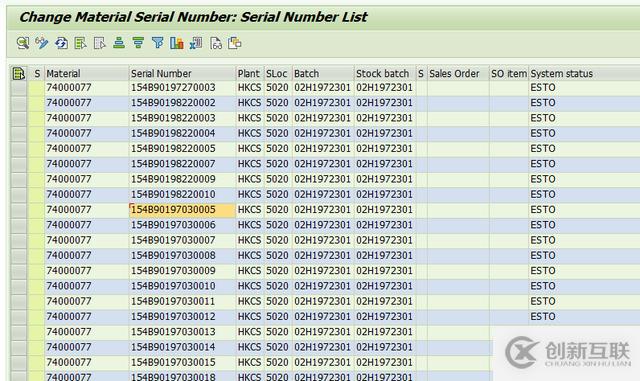Toggle Display/Change mode pencil icon
Screen dimensions: 640x381
pyautogui.click(x=42, y=43)
